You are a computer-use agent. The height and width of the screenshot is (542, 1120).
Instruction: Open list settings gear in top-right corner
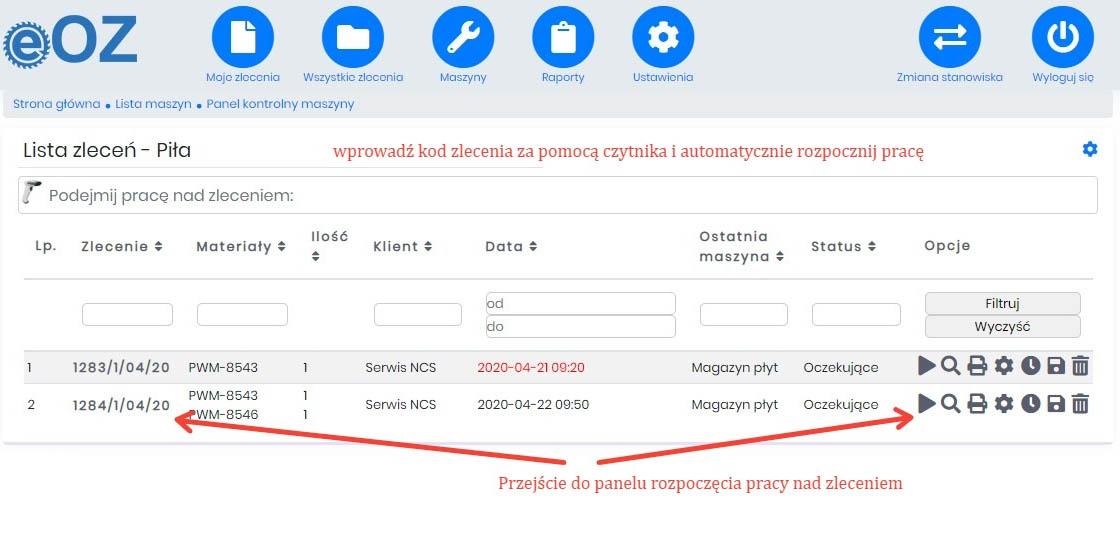coord(1090,149)
